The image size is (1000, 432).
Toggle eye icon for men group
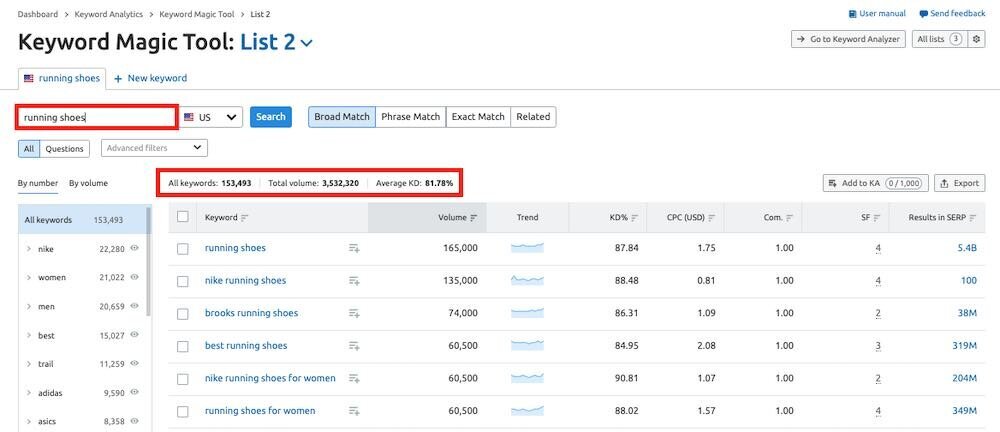(x=135, y=306)
